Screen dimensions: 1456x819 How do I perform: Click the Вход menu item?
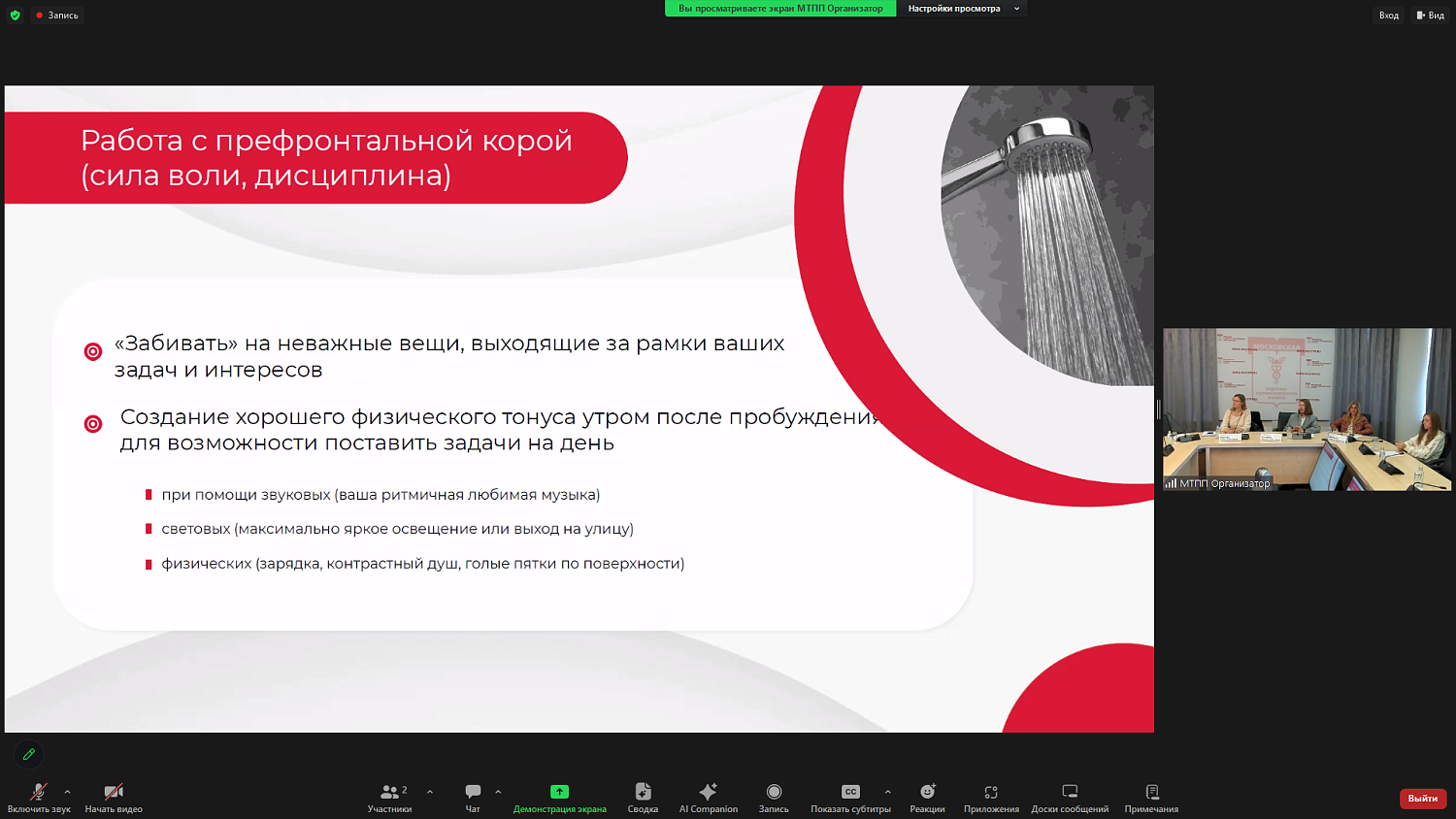tap(1388, 15)
